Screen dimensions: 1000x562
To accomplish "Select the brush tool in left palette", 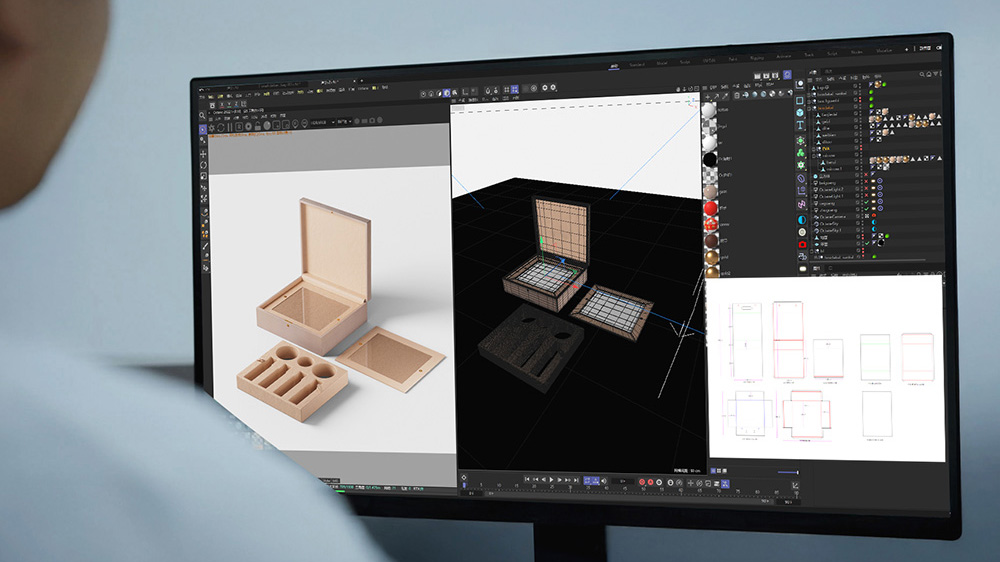I will pos(205,246).
